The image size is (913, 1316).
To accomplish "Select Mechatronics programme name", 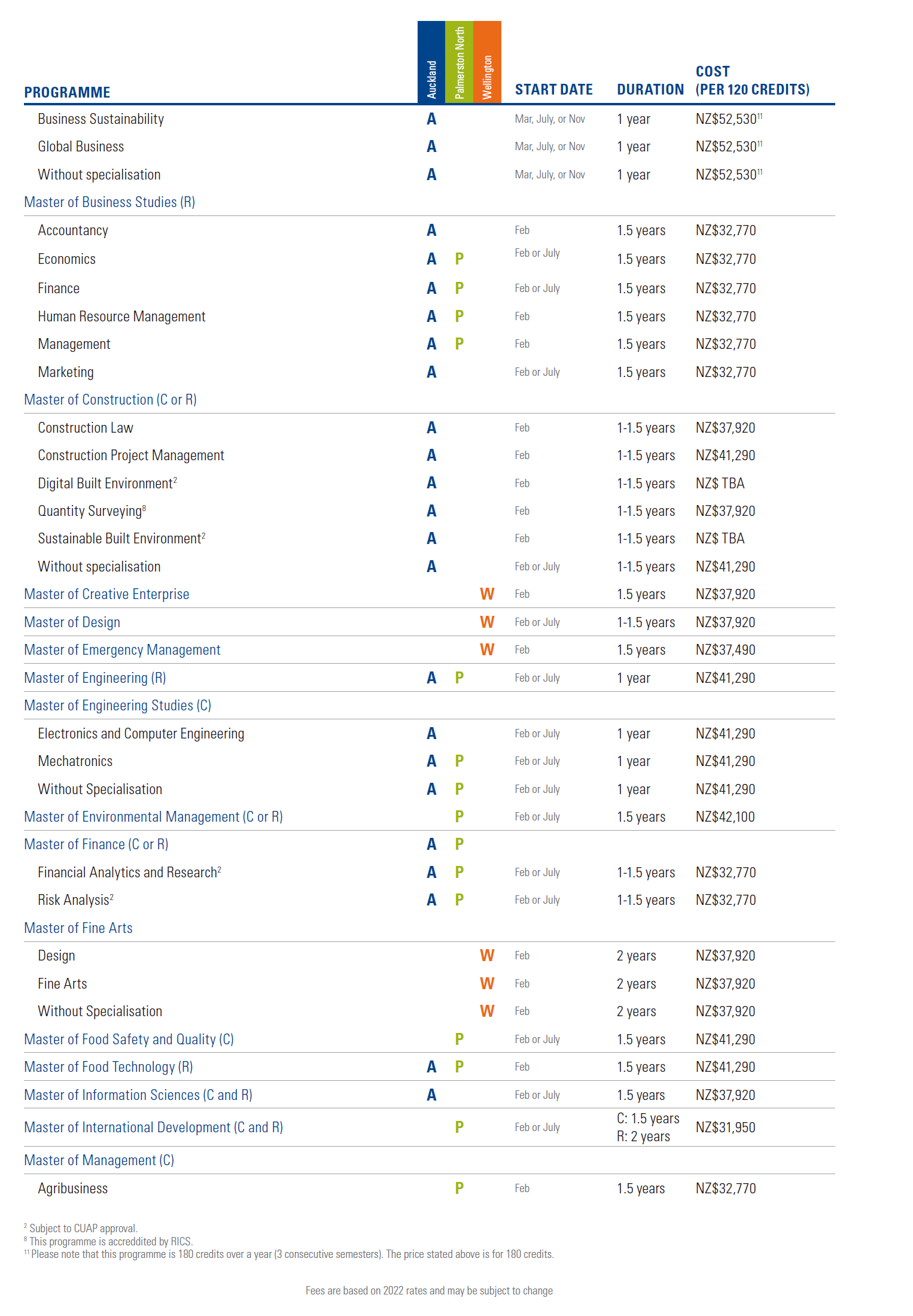I will [75, 761].
